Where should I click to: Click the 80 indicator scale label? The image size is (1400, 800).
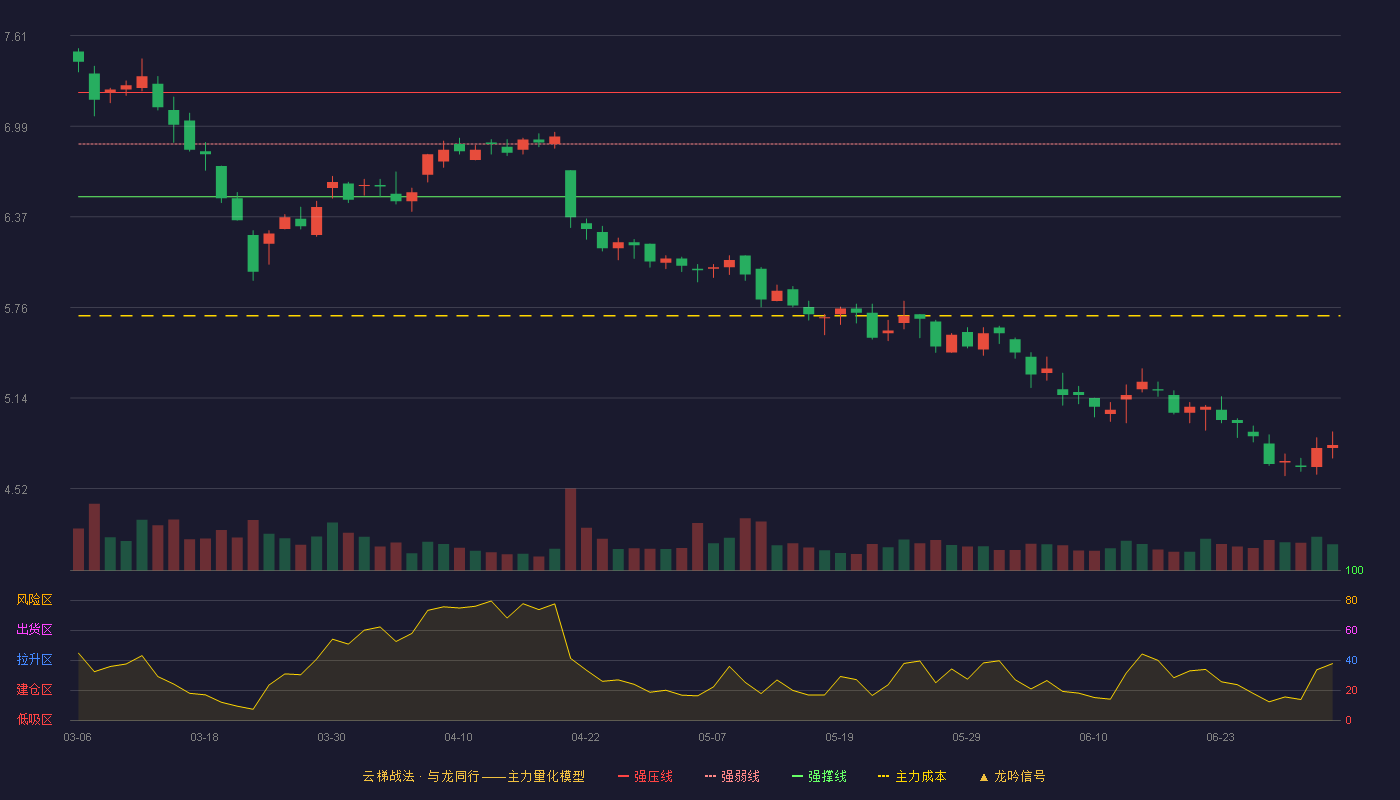pyautogui.click(x=1351, y=600)
